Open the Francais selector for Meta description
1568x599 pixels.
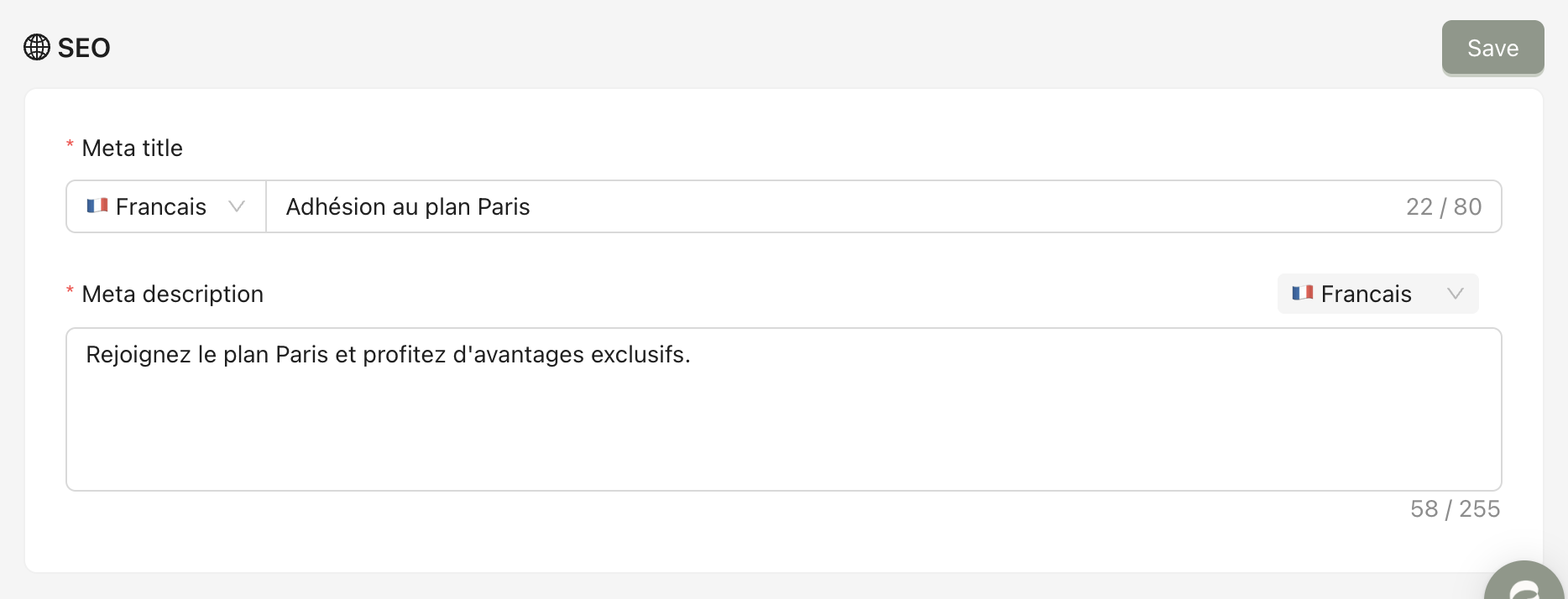(1366, 294)
